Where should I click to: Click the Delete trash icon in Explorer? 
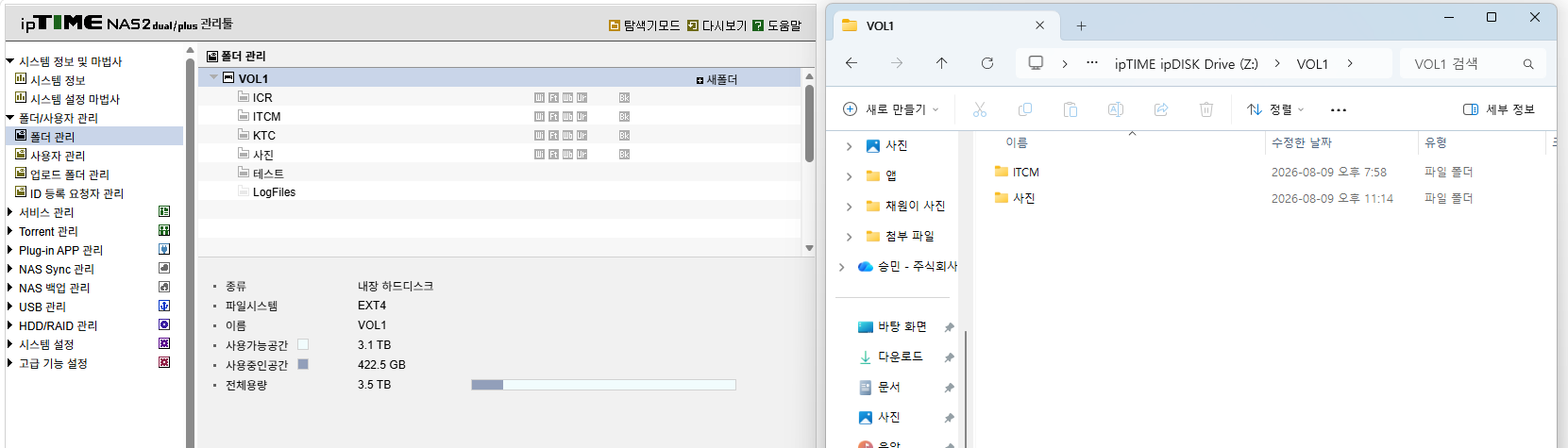(x=1206, y=109)
